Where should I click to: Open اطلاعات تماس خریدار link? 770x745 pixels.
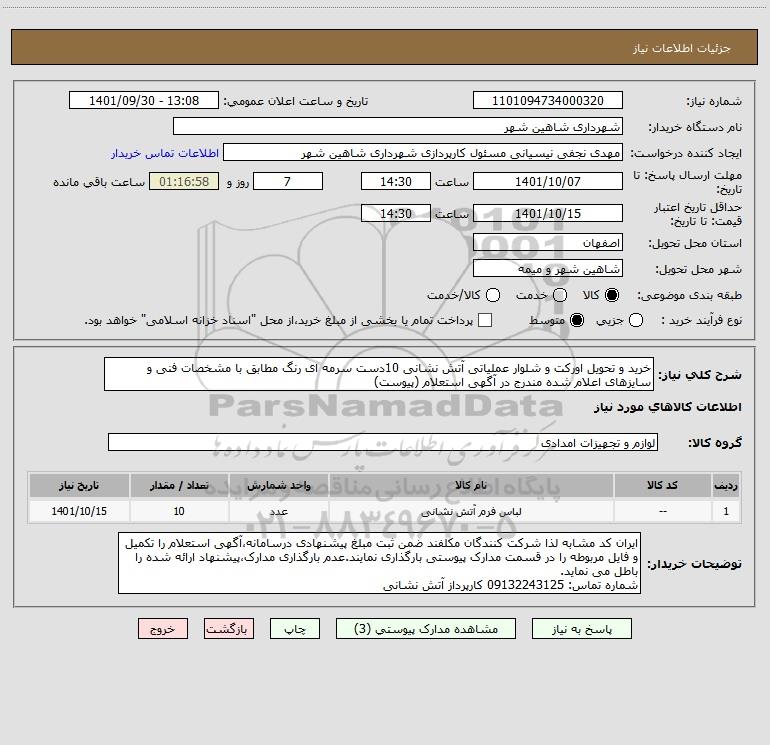point(165,153)
